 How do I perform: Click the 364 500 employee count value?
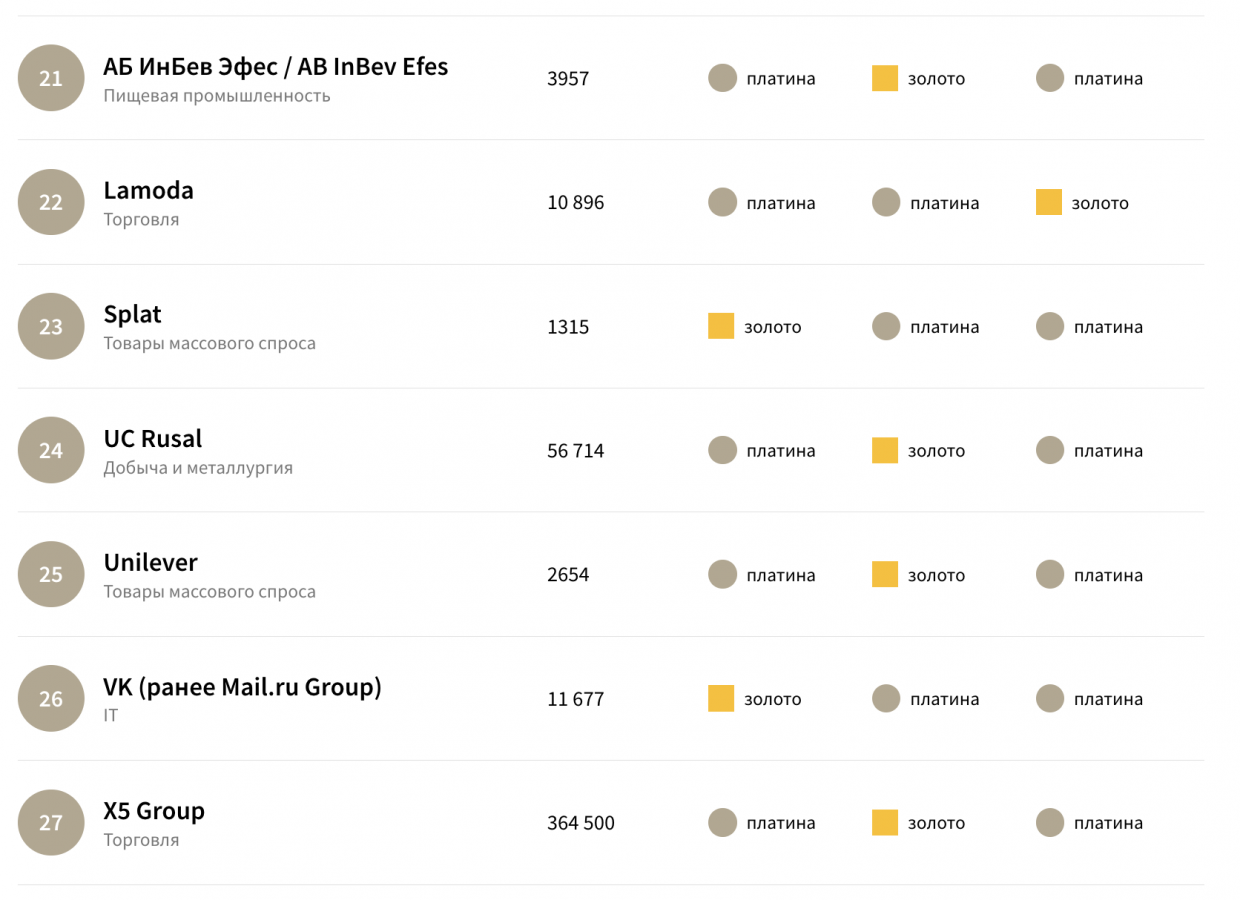point(580,823)
